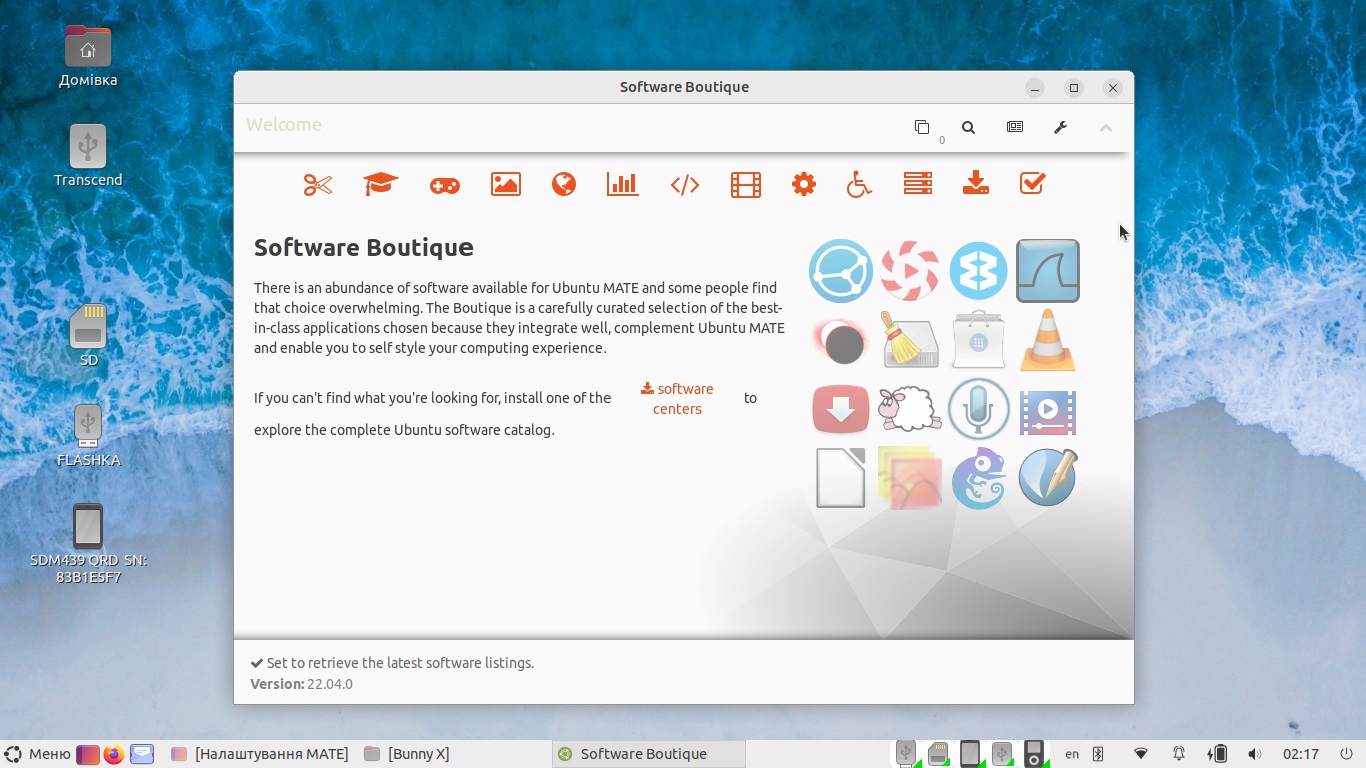Image resolution: width=1366 pixels, height=768 pixels.
Task: Open the Education category (graduation cap icon)
Action: pos(381,184)
